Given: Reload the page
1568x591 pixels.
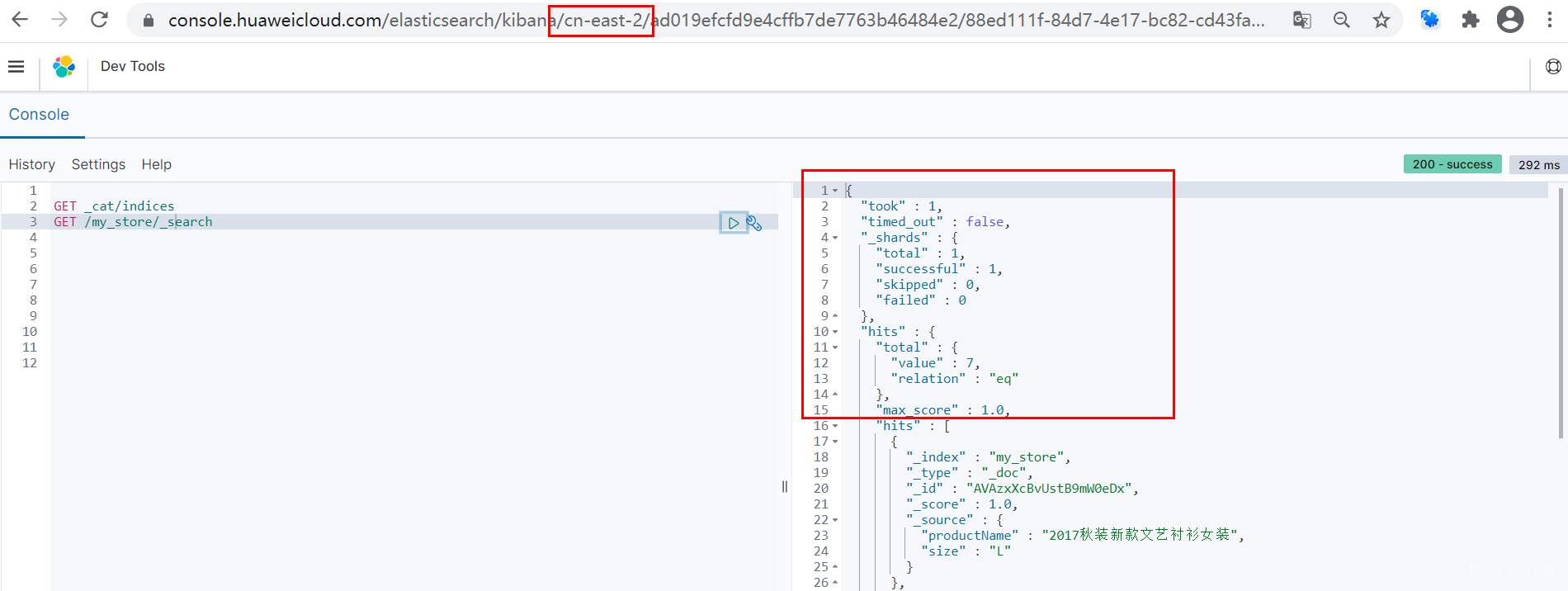Looking at the screenshot, I should (x=99, y=20).
